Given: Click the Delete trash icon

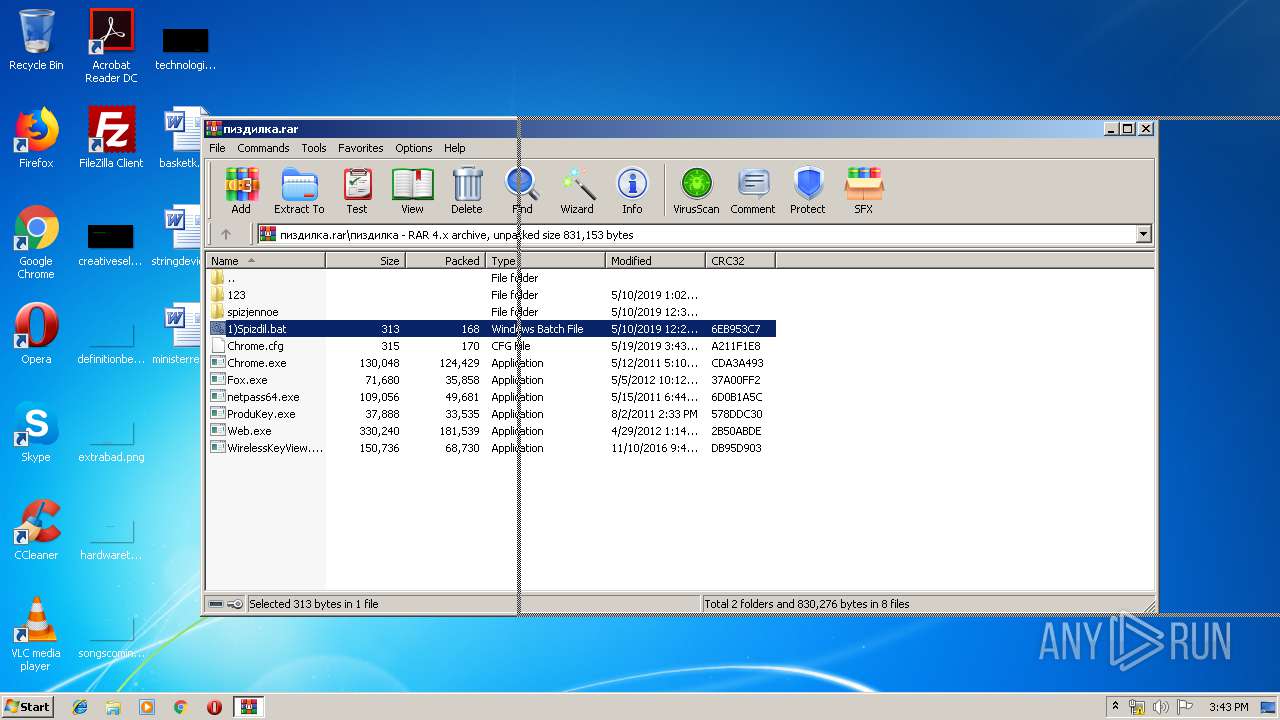Looking at the screenshot, I should (x=466, y=190).
